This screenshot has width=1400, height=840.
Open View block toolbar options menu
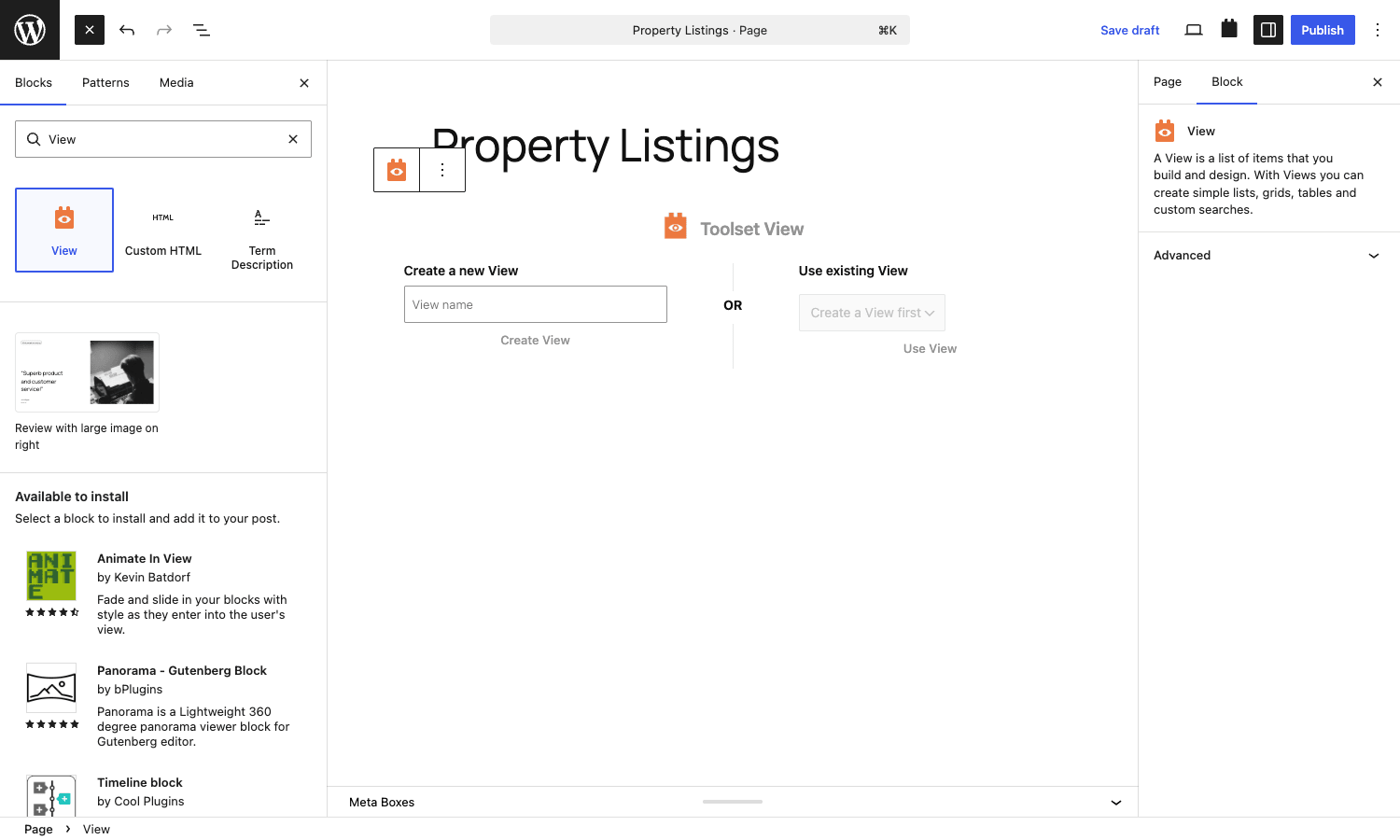pyautogui.click(x=442, y=170)
